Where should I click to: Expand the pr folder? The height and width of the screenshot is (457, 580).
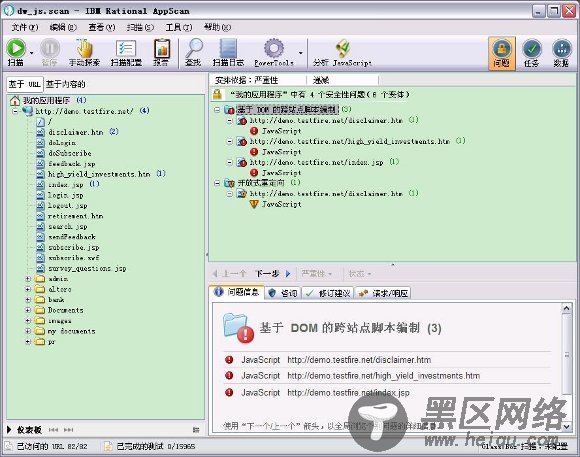pos(28,341)
